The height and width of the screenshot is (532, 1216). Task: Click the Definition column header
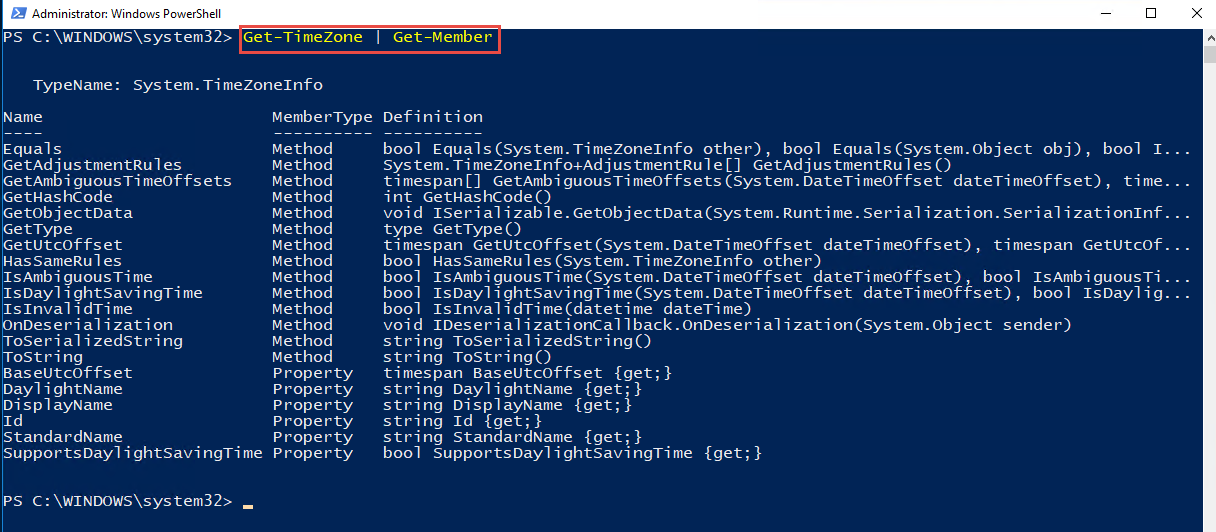[433, 117]
